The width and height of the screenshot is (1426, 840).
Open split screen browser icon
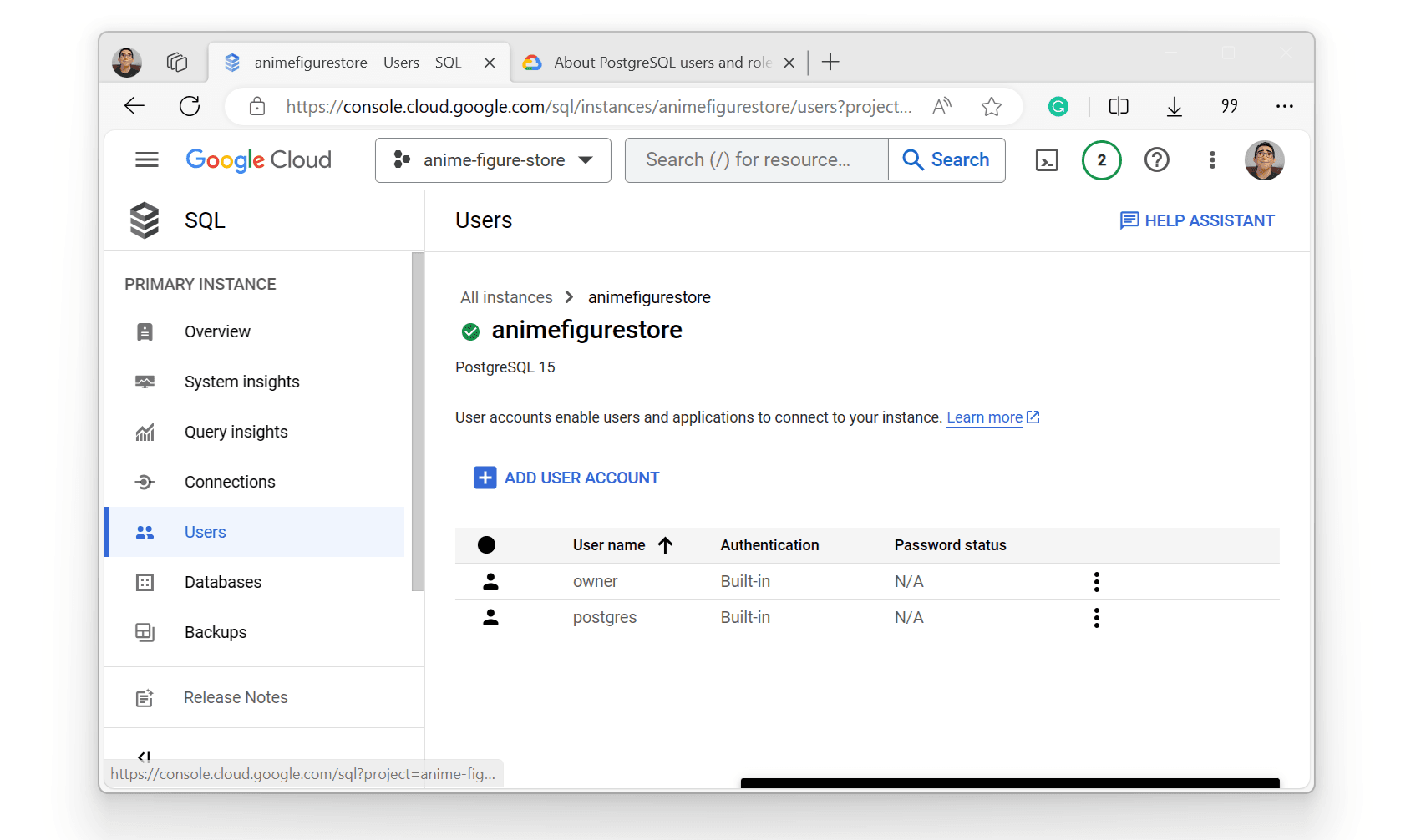pos(1119,106)
